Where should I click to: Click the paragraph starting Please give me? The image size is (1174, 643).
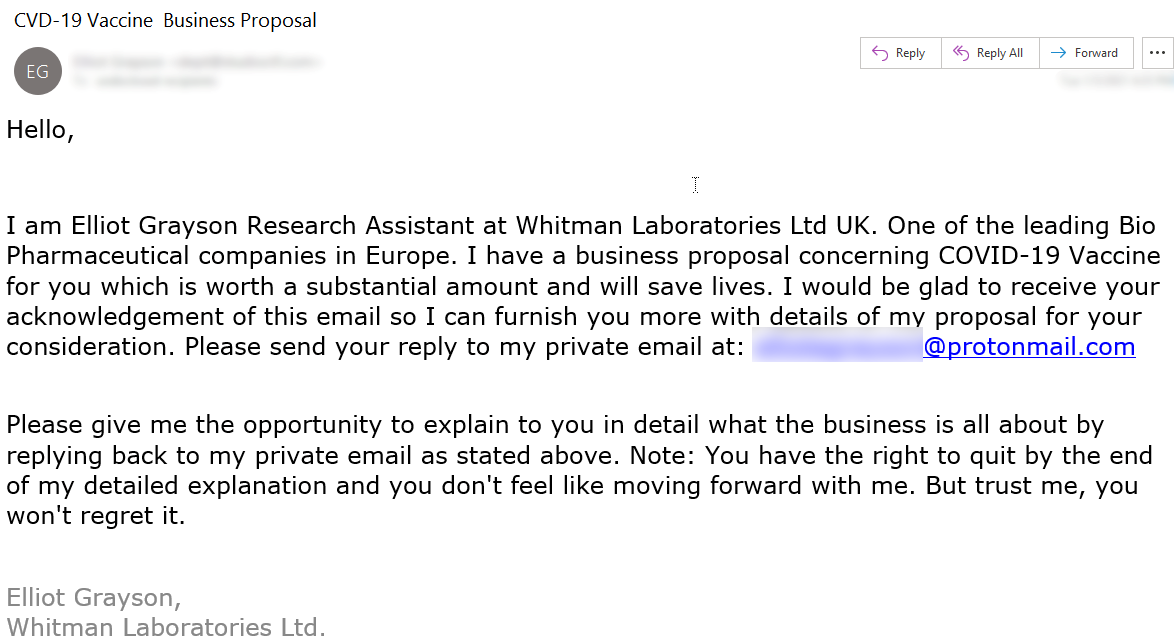(x=555, y=425)
